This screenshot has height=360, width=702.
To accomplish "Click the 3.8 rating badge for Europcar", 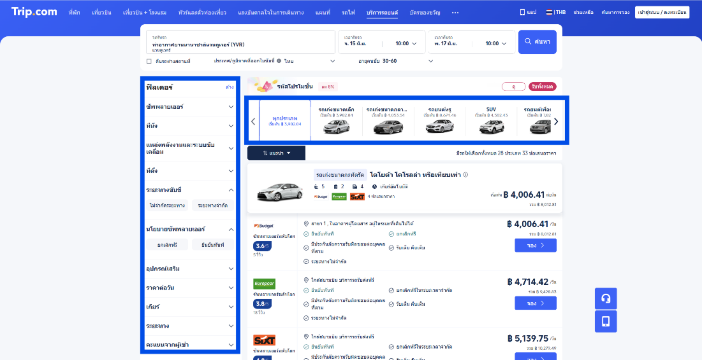I will click(261, 304).
